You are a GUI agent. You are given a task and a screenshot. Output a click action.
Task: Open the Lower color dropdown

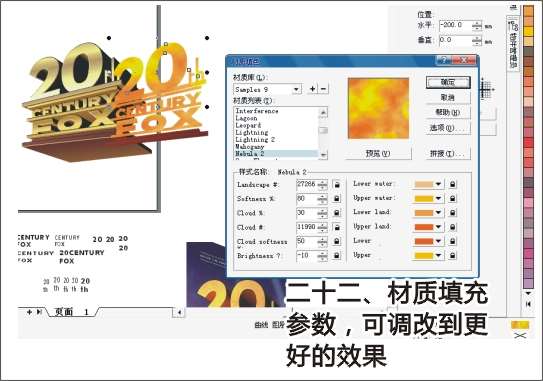coord(438,241)
